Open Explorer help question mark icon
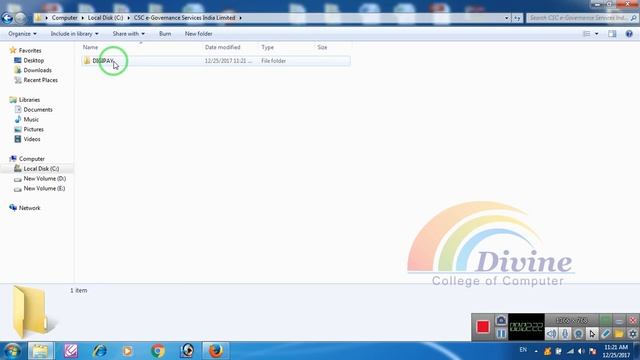Viewport: 640px width, 360px height. click(629, 34)
